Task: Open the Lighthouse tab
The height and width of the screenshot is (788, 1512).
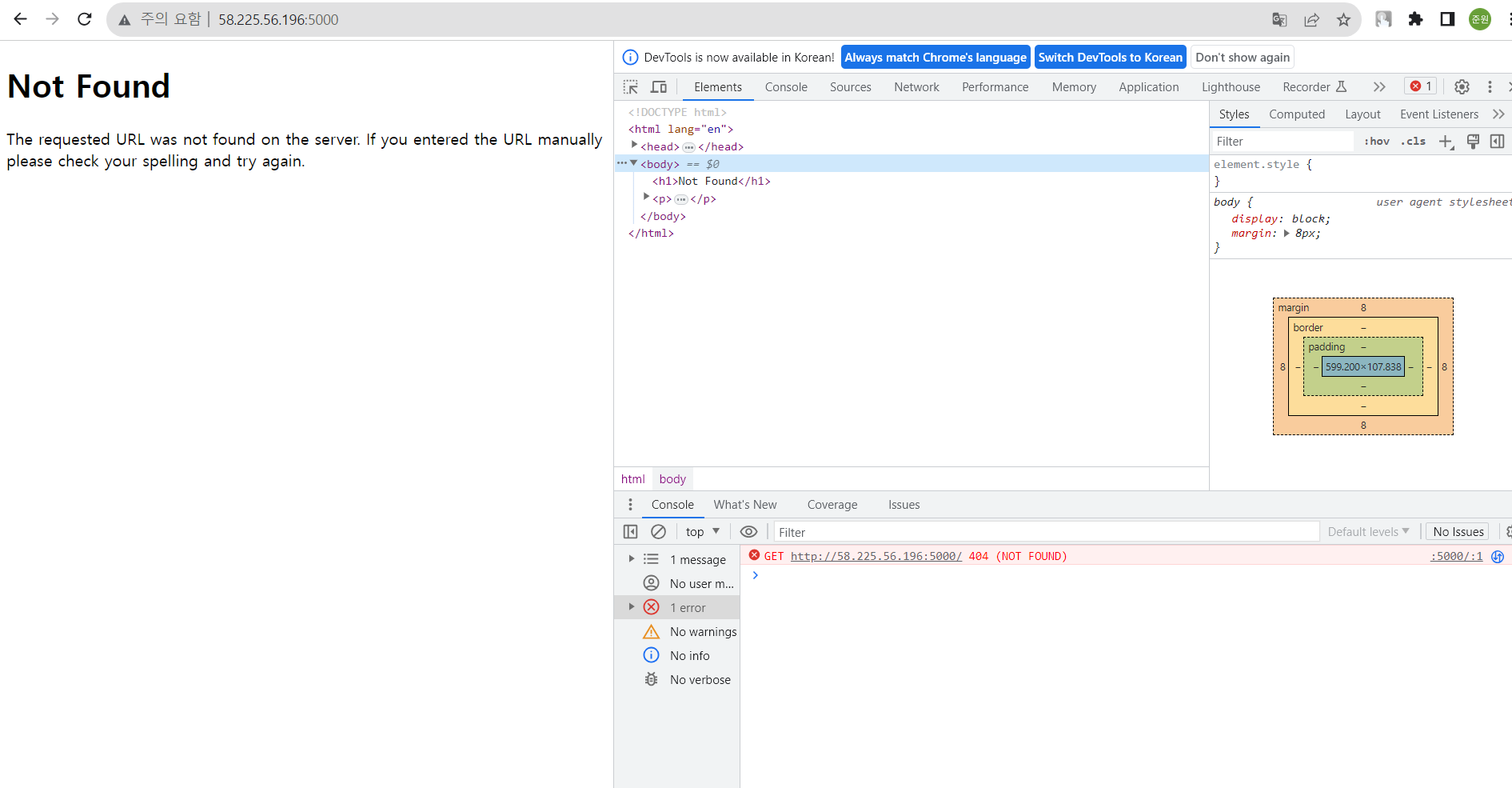Action: 1231,87
